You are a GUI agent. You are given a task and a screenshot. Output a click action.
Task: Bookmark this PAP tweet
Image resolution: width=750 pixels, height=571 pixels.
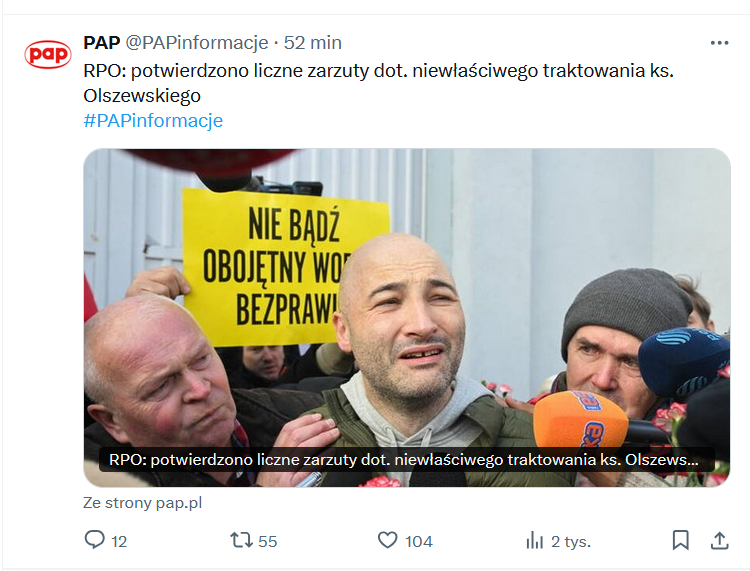tap(681, 540)
